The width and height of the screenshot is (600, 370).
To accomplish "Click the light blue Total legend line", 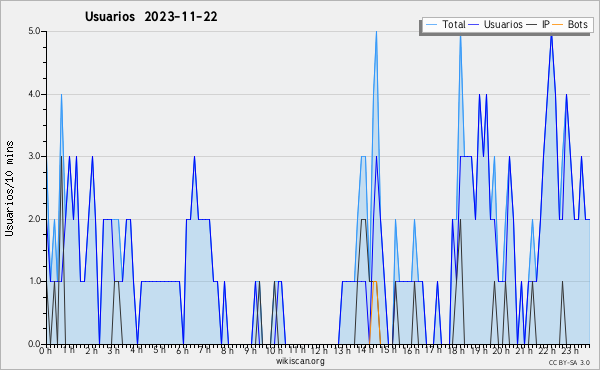I will (431, 25).
